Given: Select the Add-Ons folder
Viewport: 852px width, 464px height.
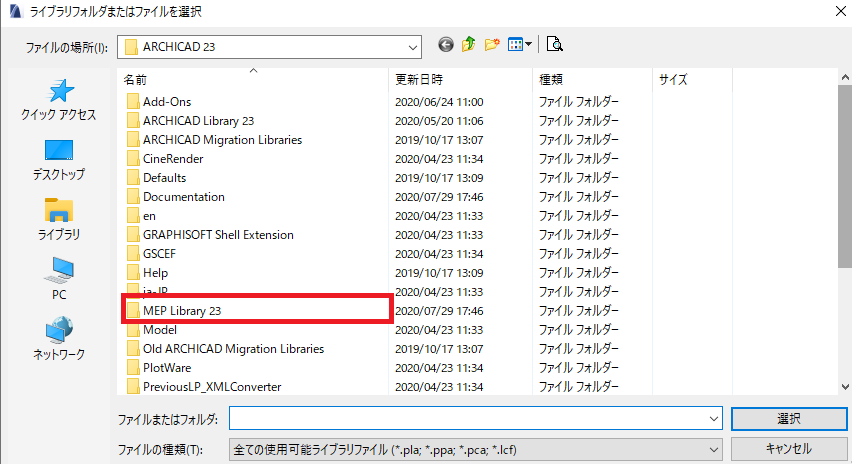Looking at the screenshot, I should (167, 102).
